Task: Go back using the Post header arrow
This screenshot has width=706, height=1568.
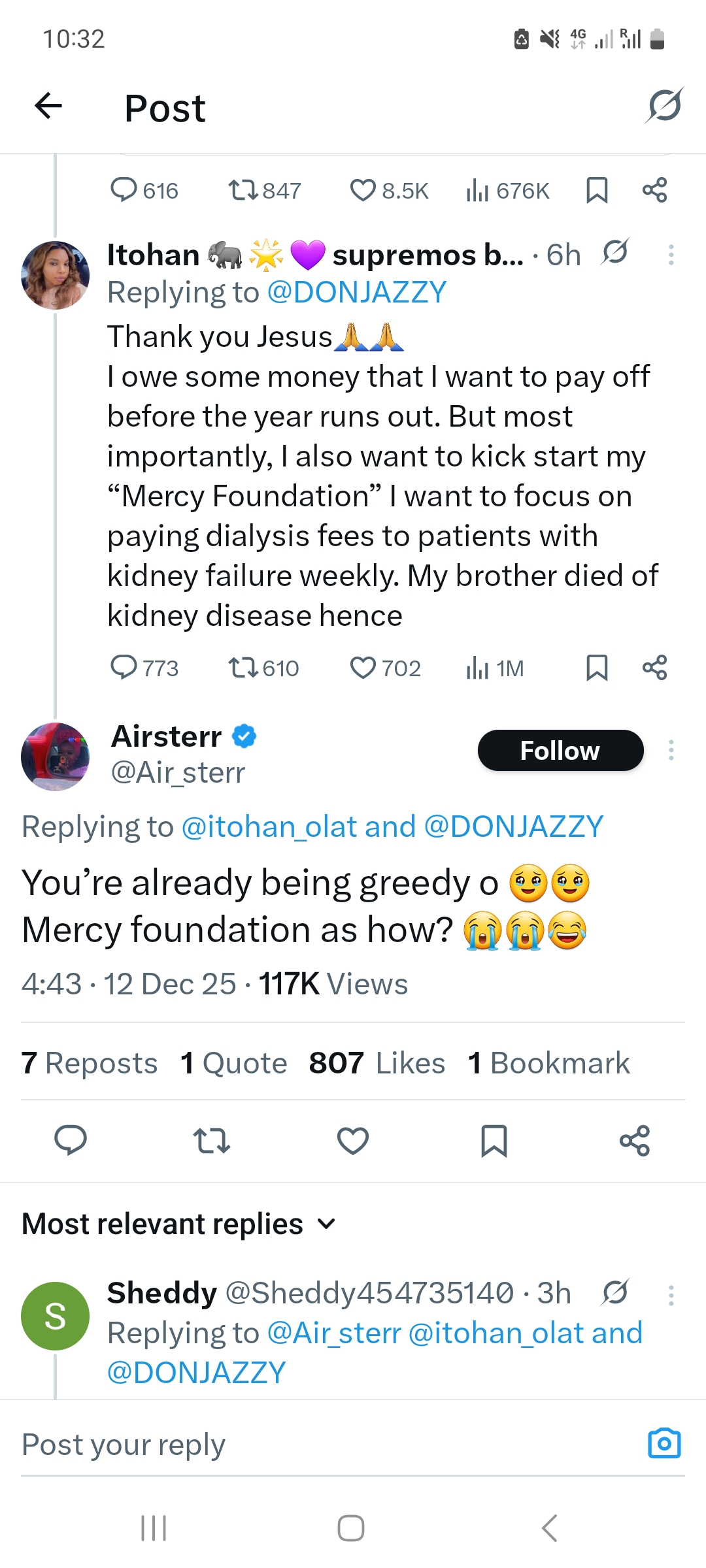Action: (48, 106)
